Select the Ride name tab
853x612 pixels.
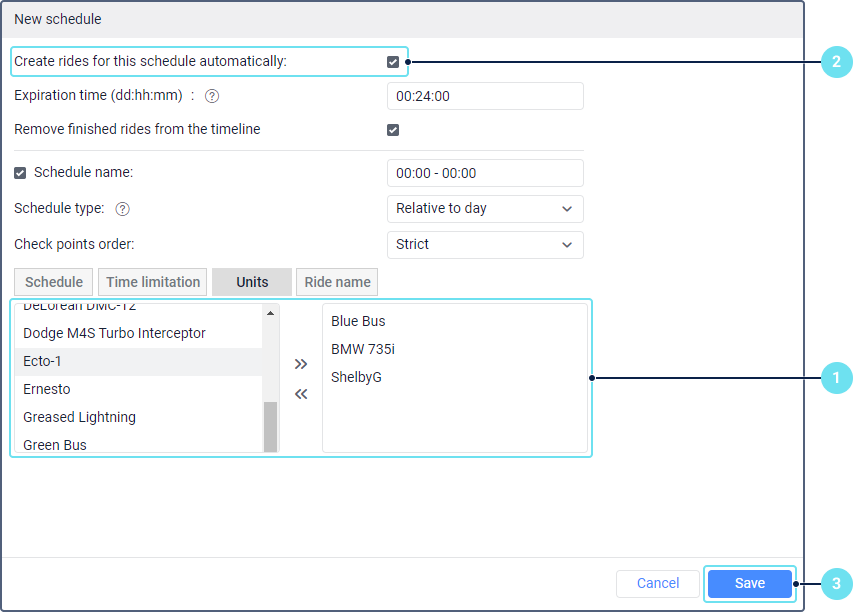coord(337,282)
